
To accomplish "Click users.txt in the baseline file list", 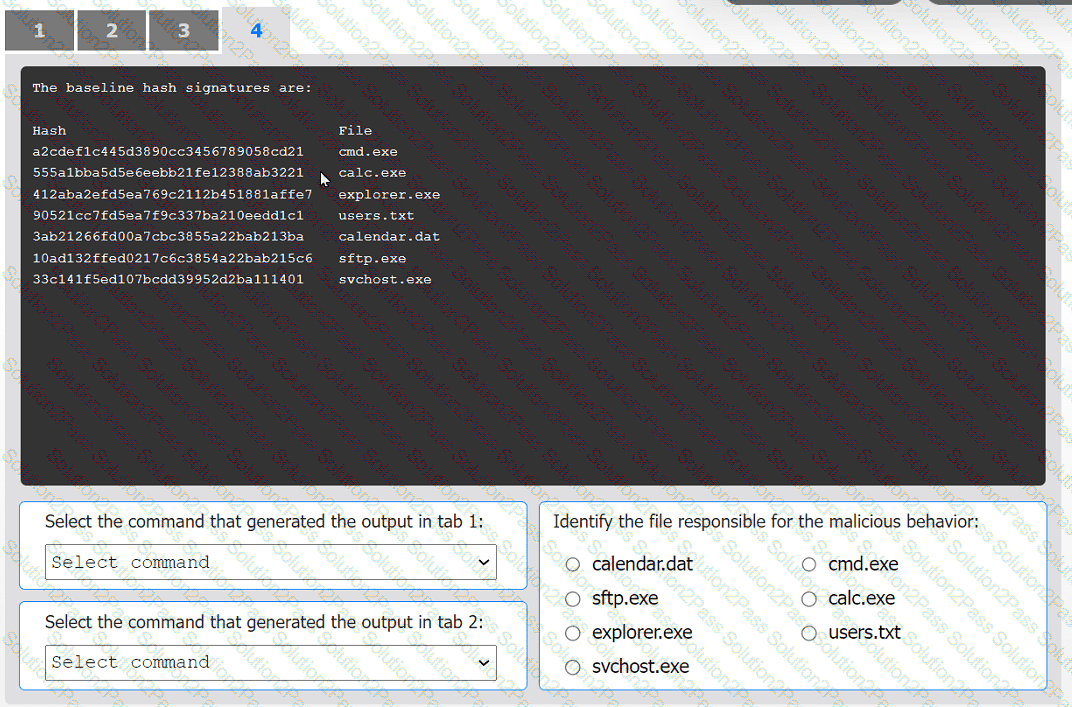I will [x=376, y=216].
